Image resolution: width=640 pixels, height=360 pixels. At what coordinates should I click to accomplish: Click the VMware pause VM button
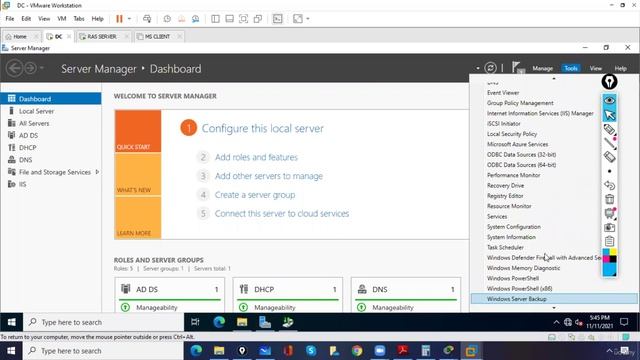[119, 19]
